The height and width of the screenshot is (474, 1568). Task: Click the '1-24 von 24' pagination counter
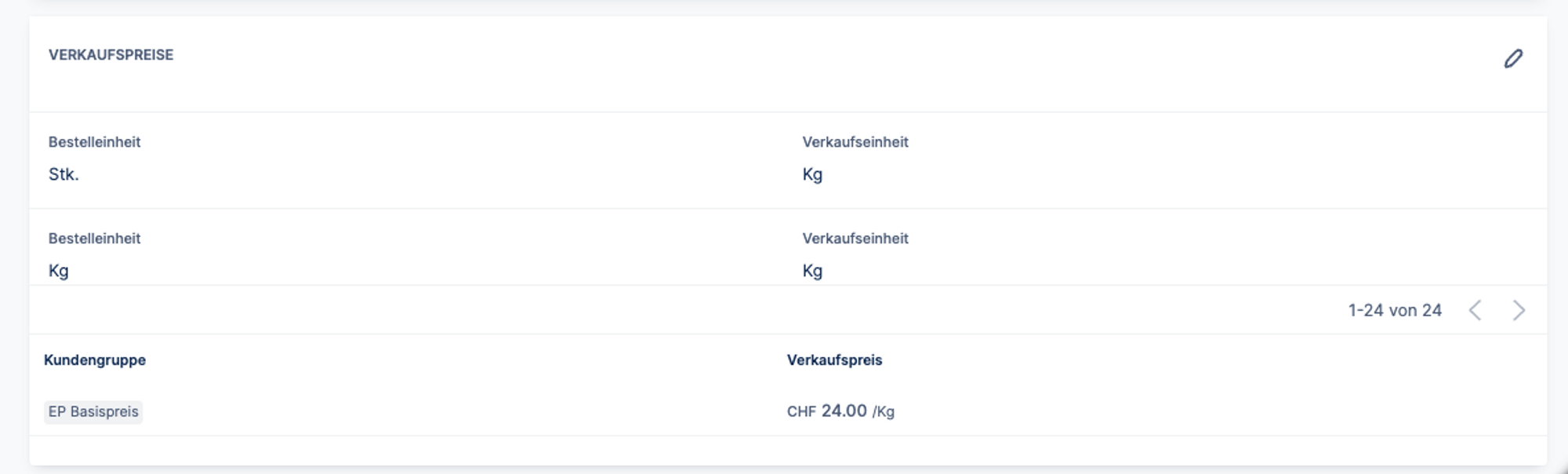pyautogui.click(x=1395, y=311)
